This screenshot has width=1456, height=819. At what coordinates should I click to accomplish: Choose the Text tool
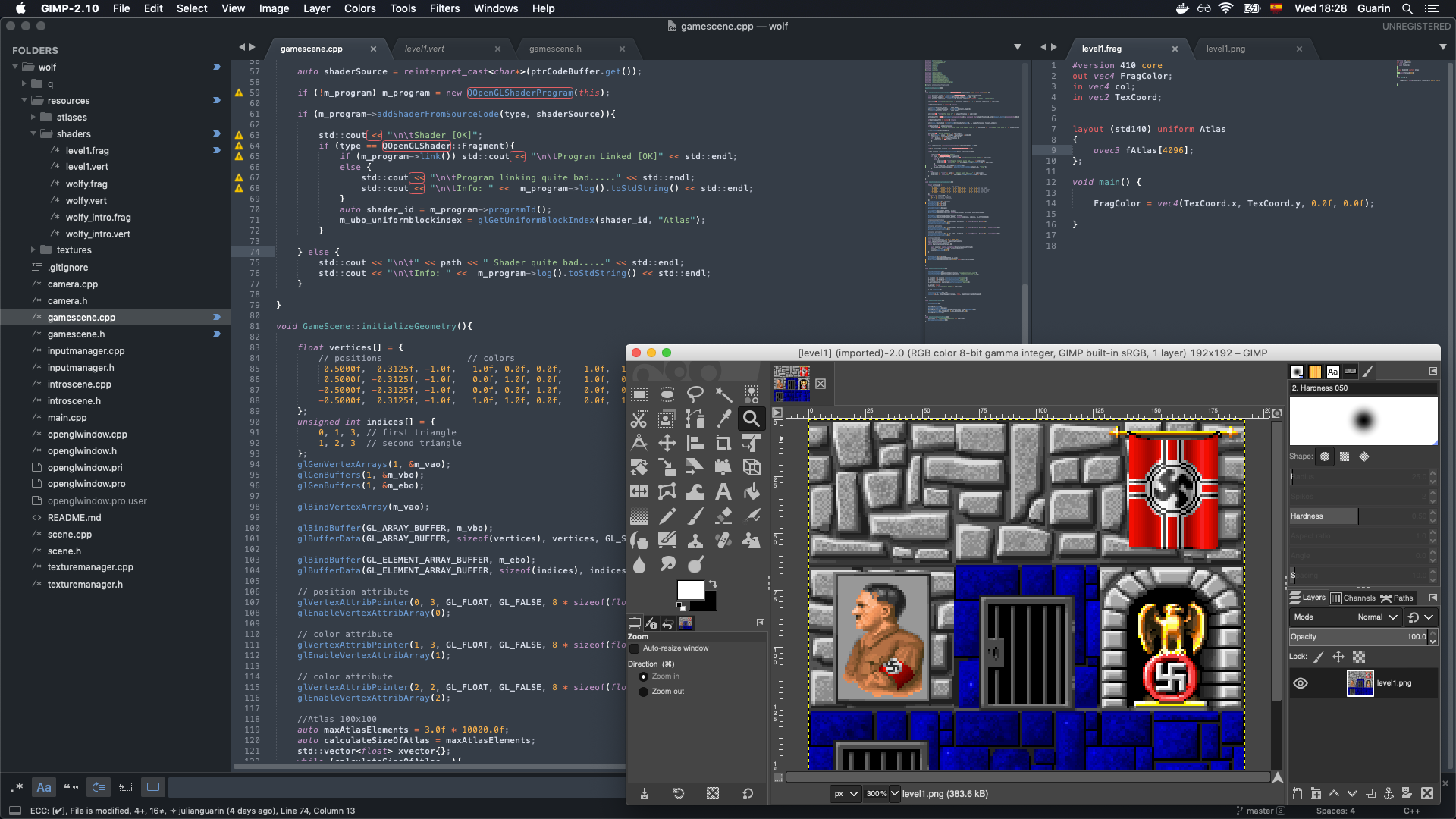pos(723,491)
